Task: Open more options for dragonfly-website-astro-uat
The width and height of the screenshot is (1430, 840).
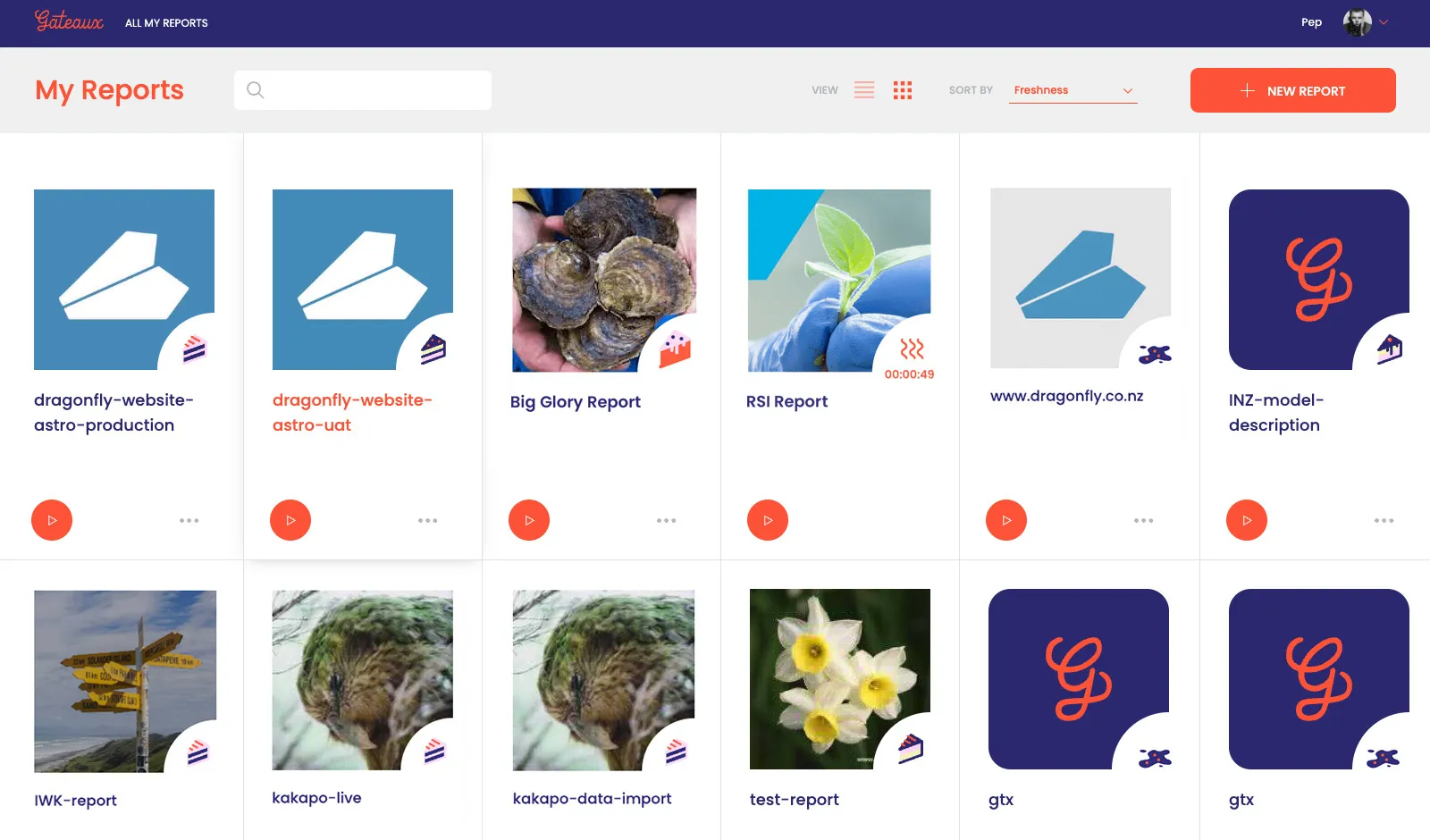Action: [x=428, y=520]
